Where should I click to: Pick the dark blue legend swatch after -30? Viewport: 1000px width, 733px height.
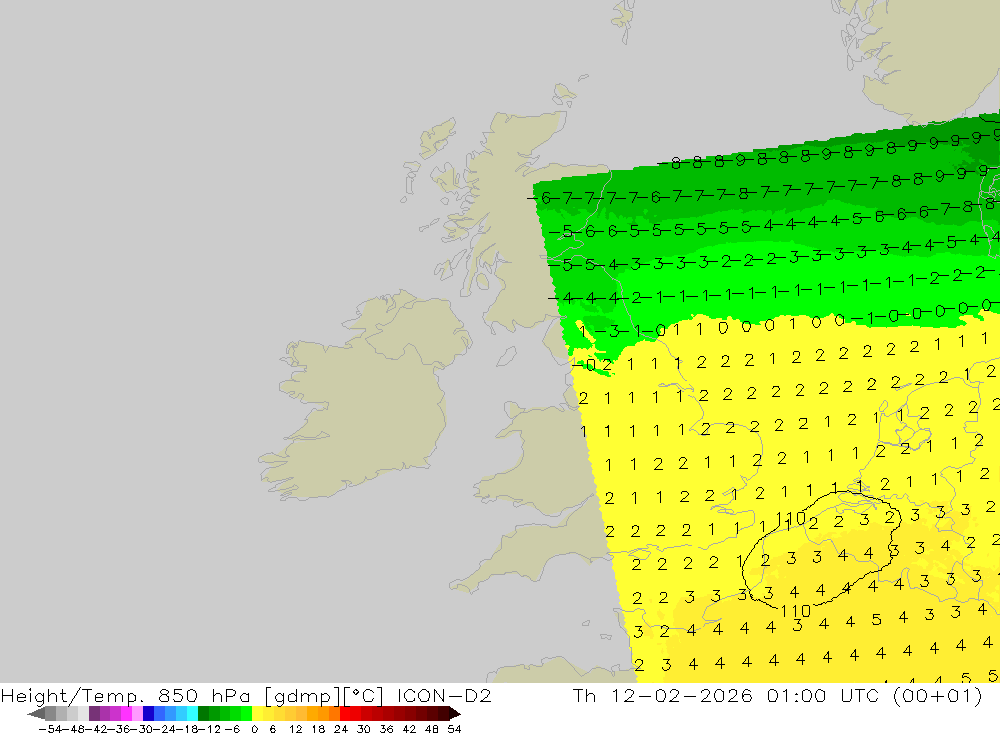(x=149, y=714)
